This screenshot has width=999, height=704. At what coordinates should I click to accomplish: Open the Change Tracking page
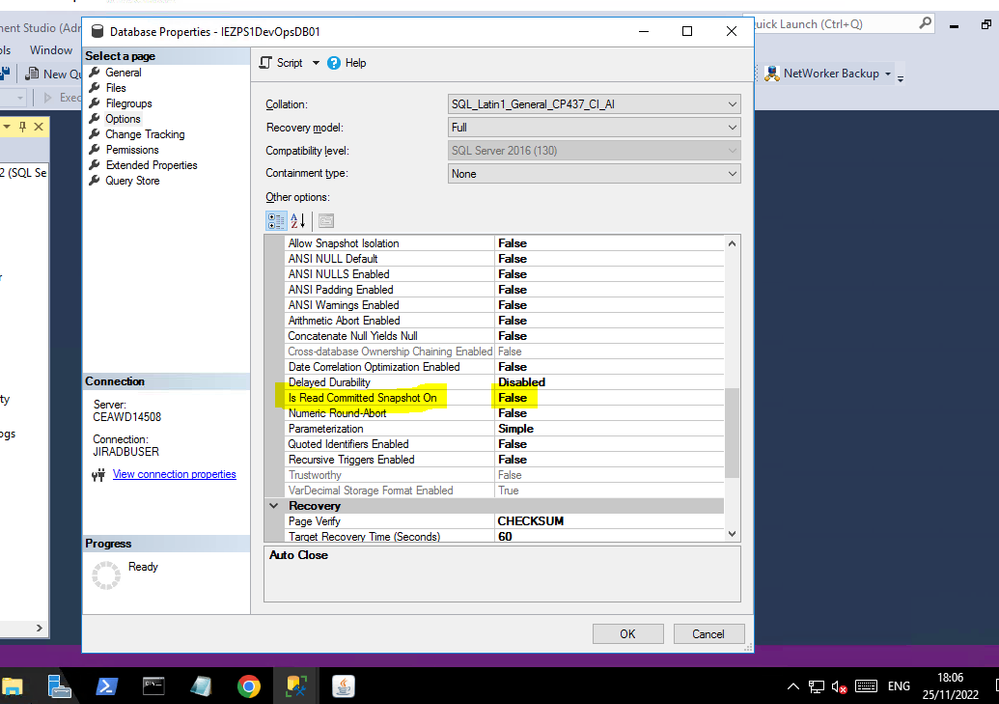point(145,134)
